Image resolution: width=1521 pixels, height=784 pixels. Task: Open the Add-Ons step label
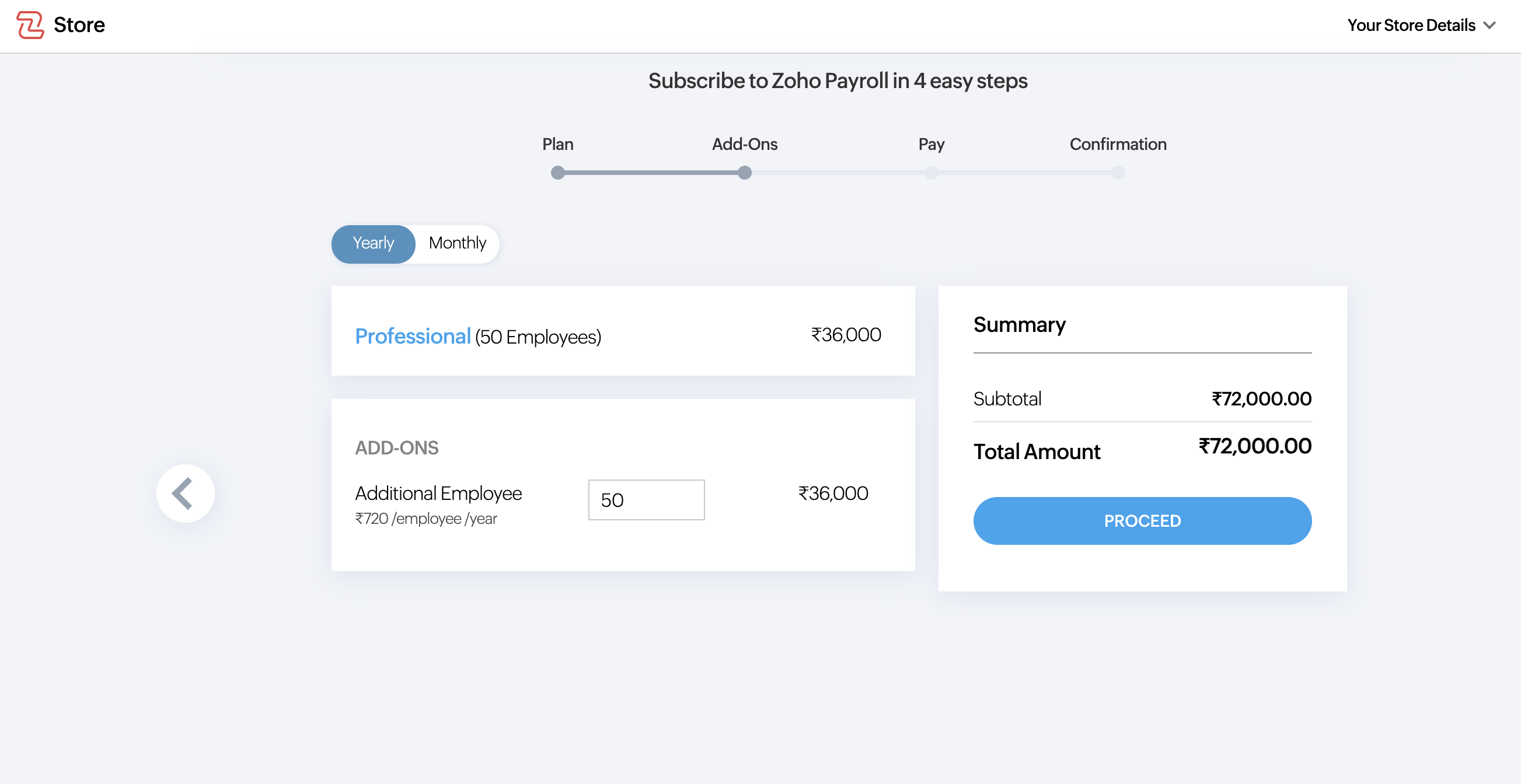pos(745,145)
